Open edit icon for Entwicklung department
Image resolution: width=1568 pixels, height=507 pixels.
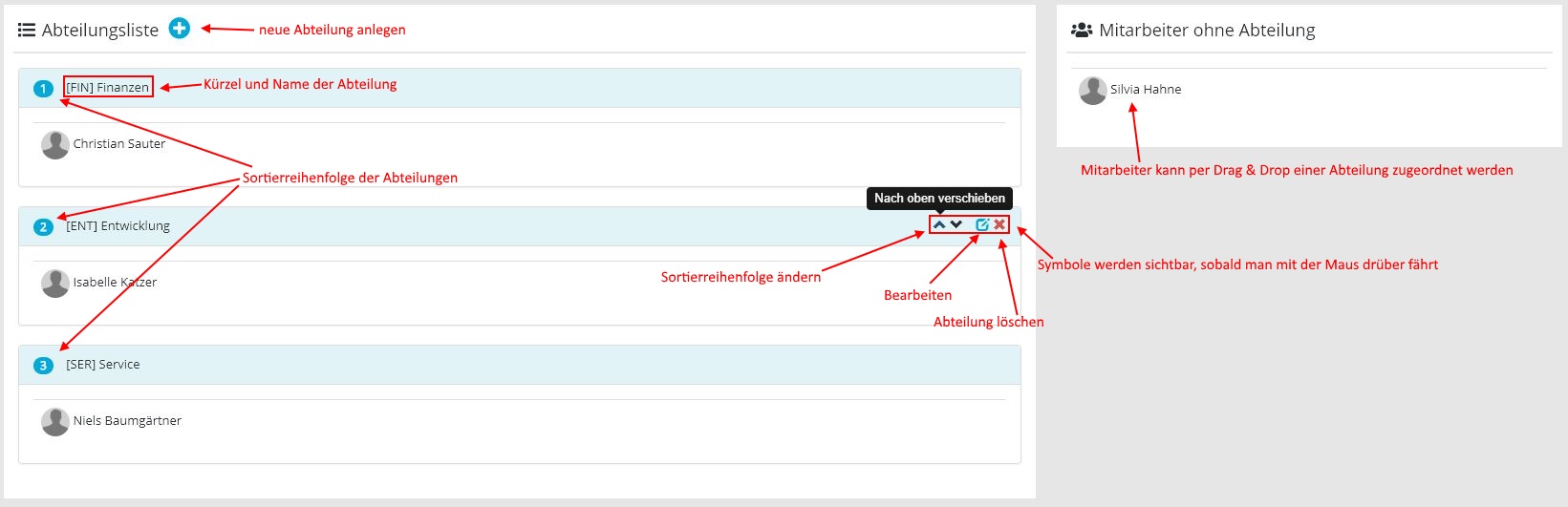[982, 224]
